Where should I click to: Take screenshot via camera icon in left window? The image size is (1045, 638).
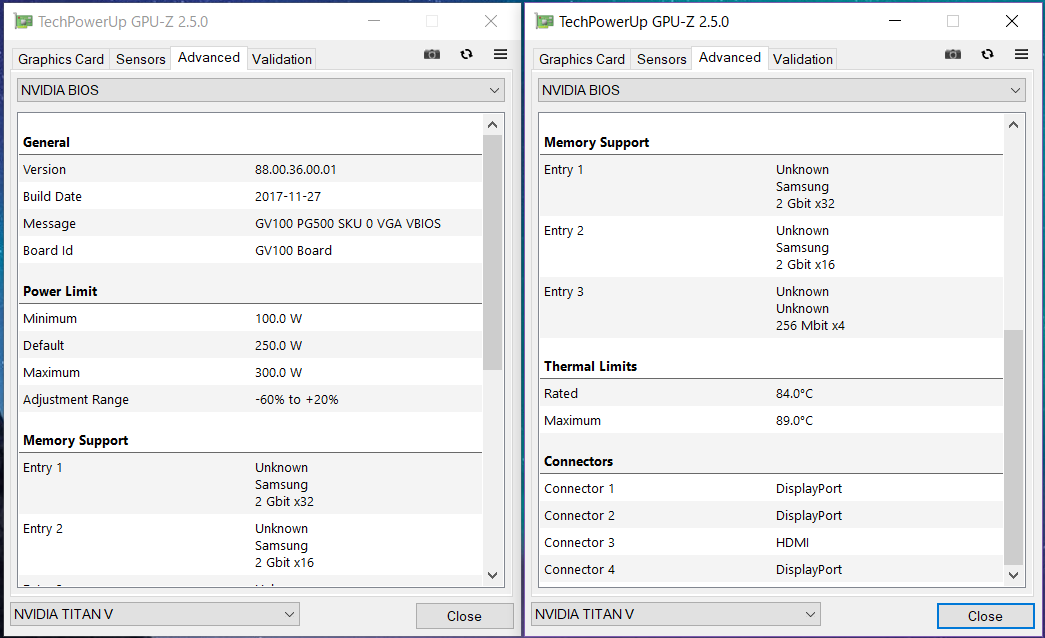[x=432, y=54]
